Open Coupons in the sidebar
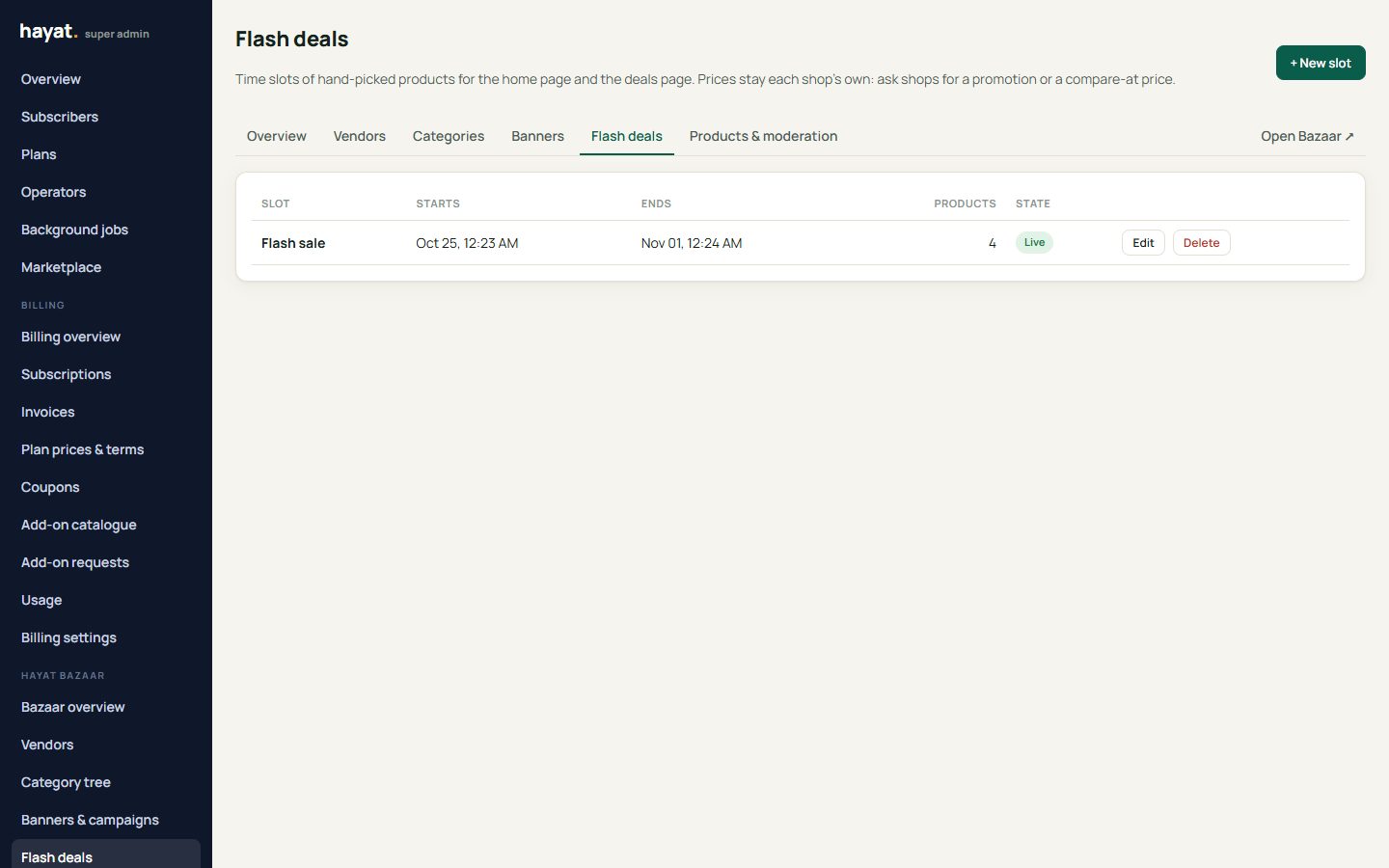1389x868 pixels. pyautogui.click(x=50, y=487)
